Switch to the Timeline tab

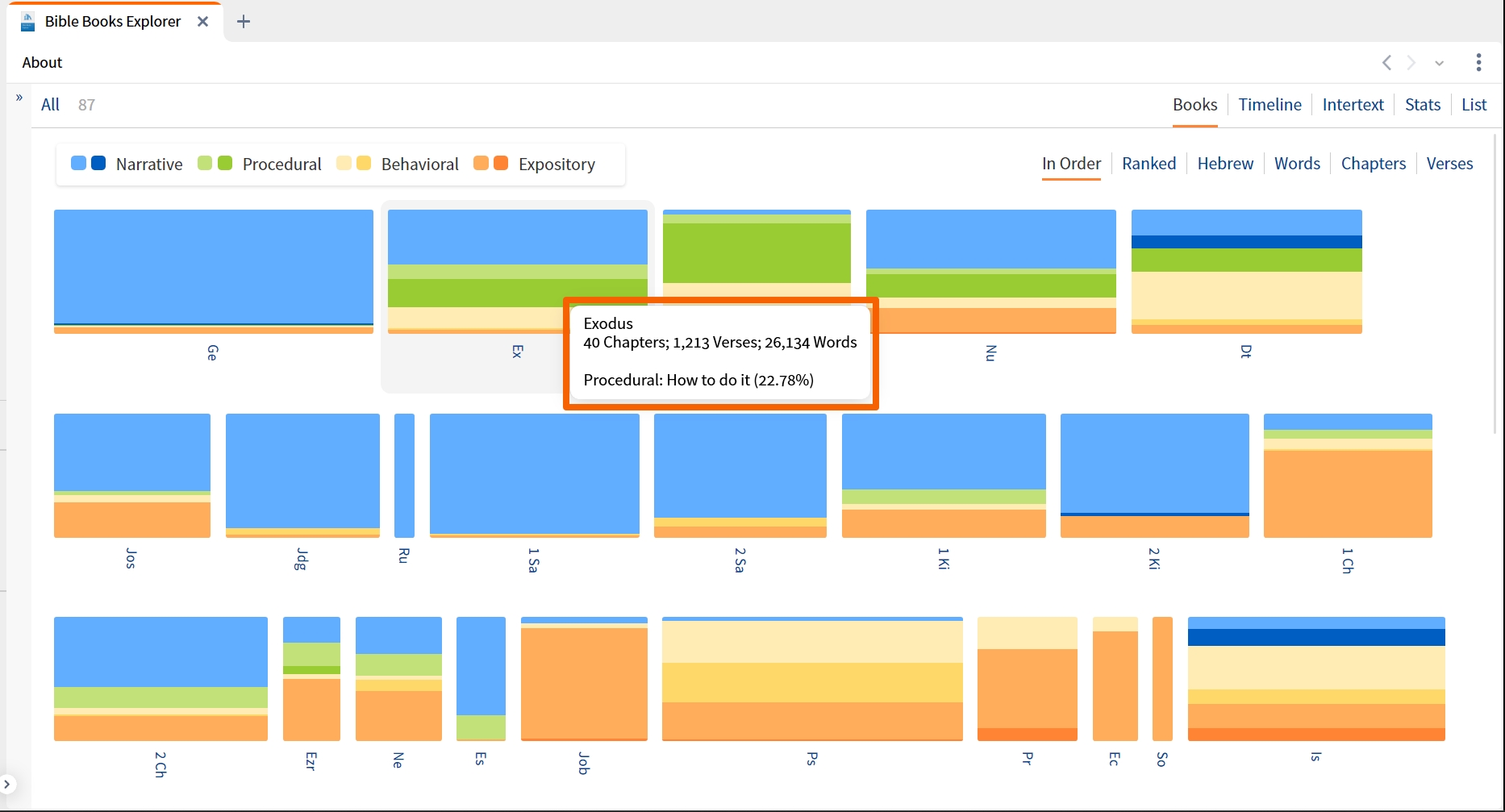(1269, 105)
